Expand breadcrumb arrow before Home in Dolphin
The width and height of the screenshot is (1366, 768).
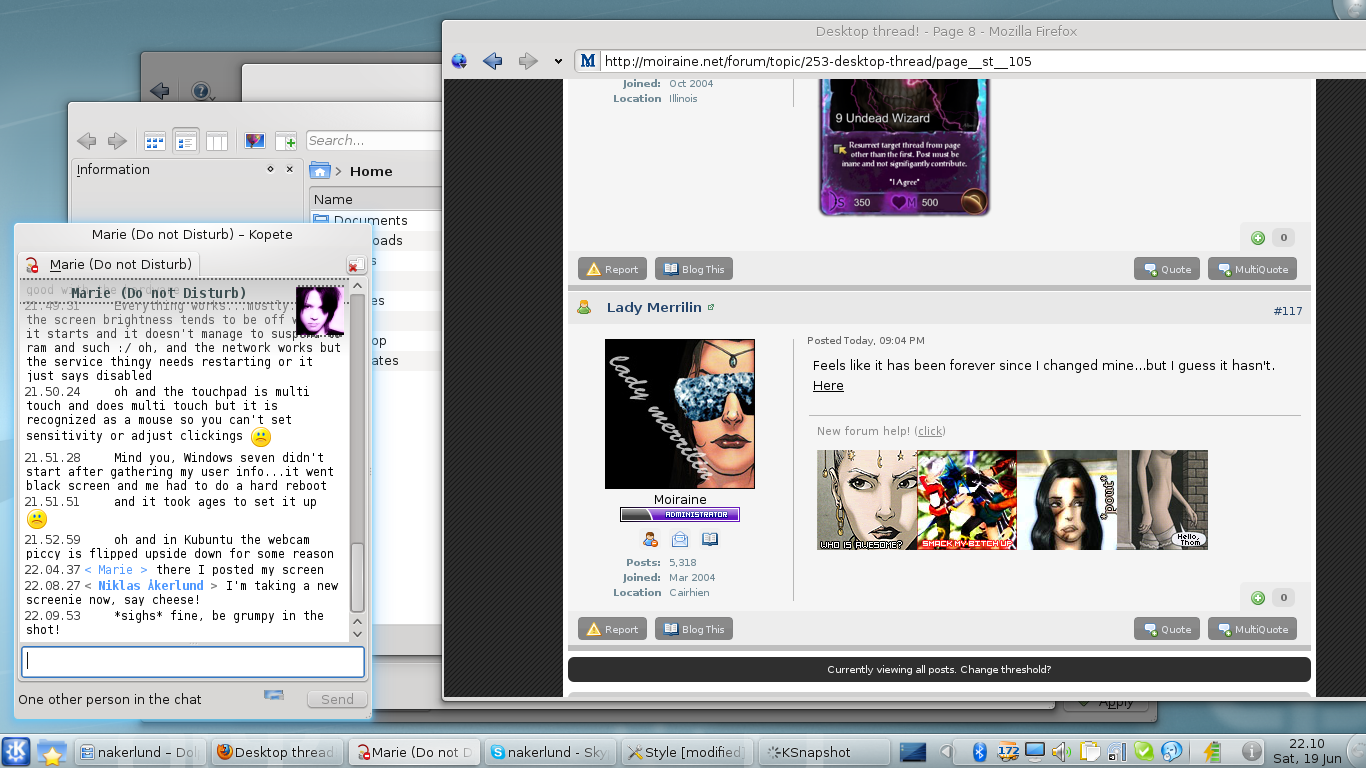click(338, 172)
